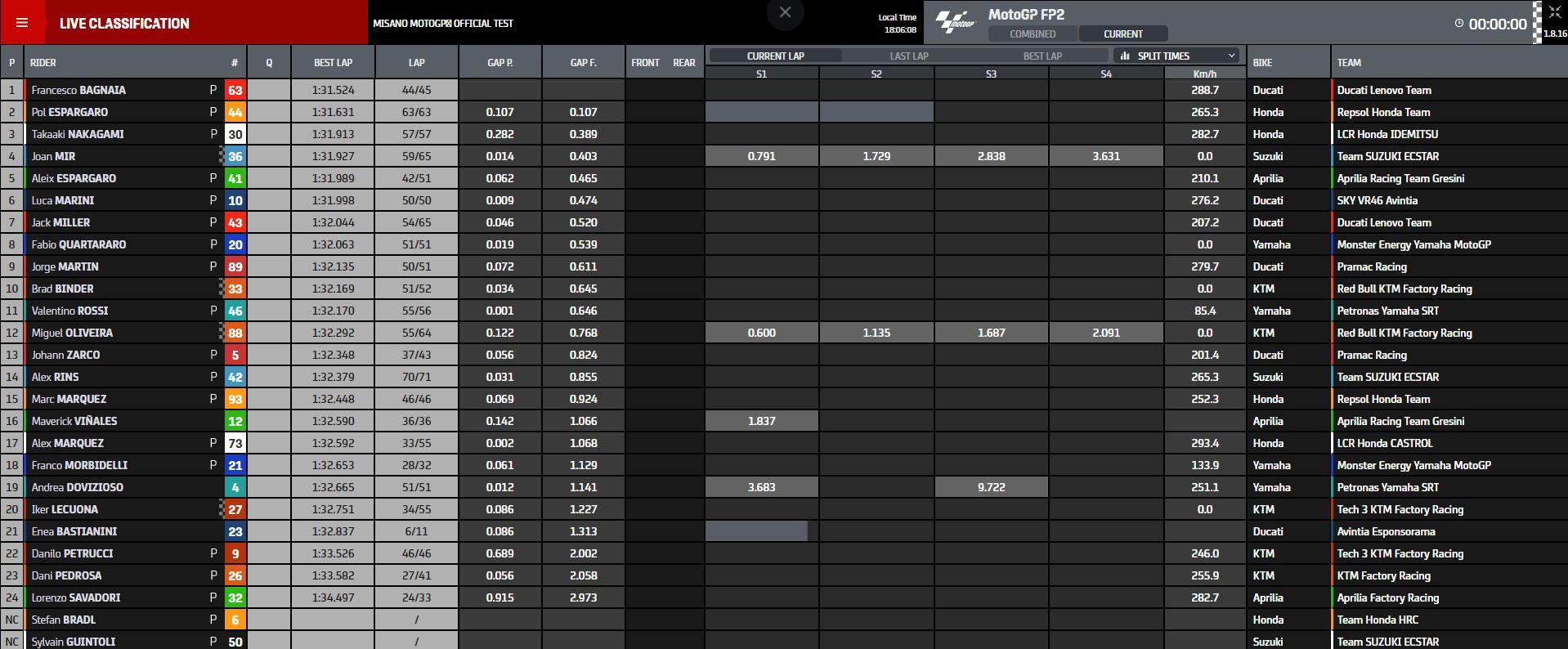
Task: Select the Best Lap sector tab
Action: tap(1042, 56)
